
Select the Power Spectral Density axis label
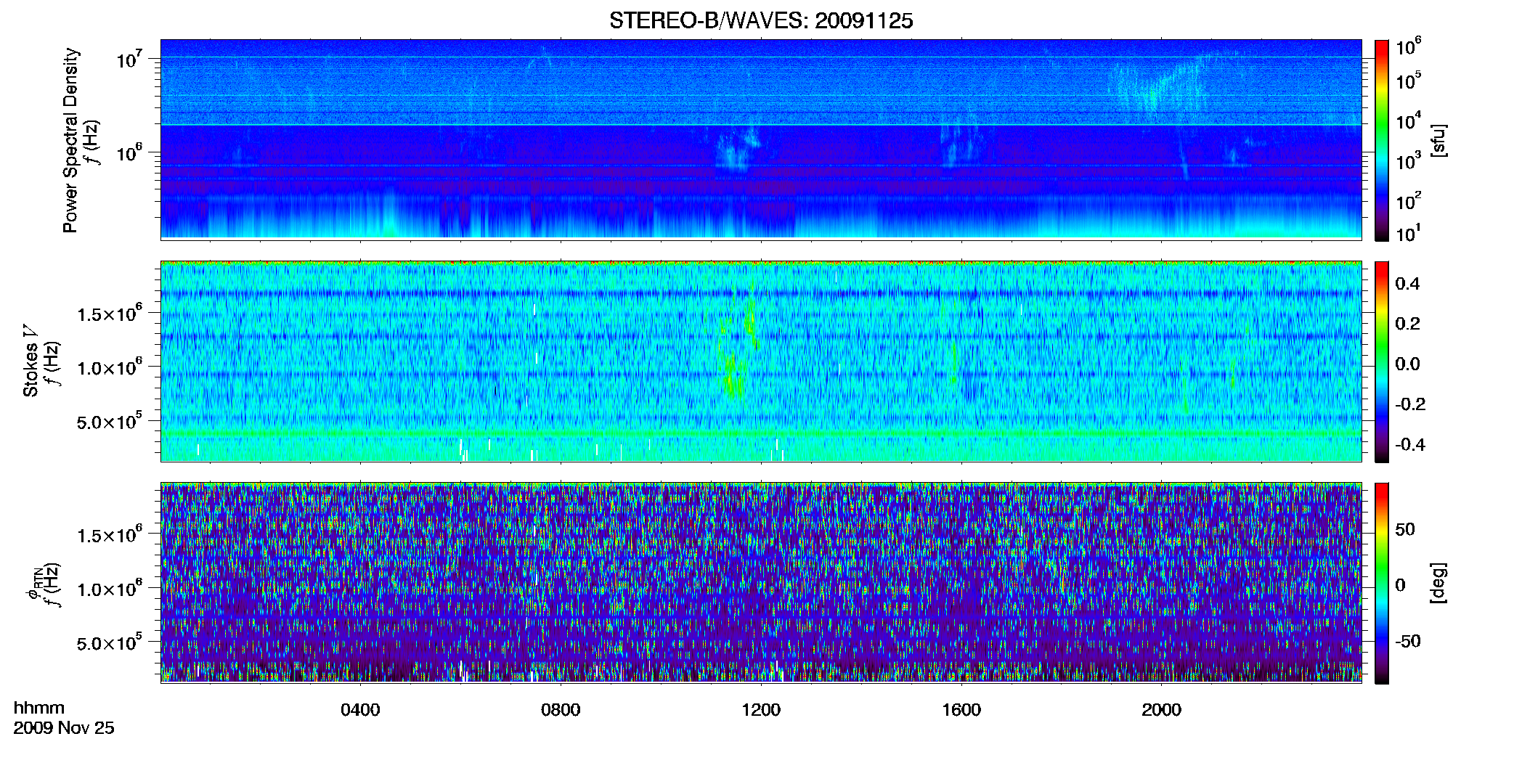[x=70, y=140]
